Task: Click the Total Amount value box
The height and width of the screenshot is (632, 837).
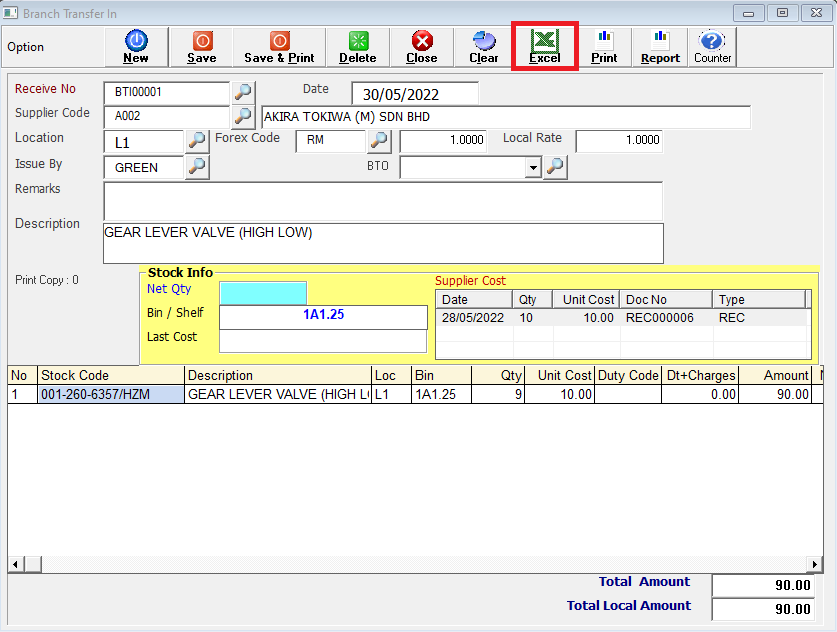Action: click(763, 585)
